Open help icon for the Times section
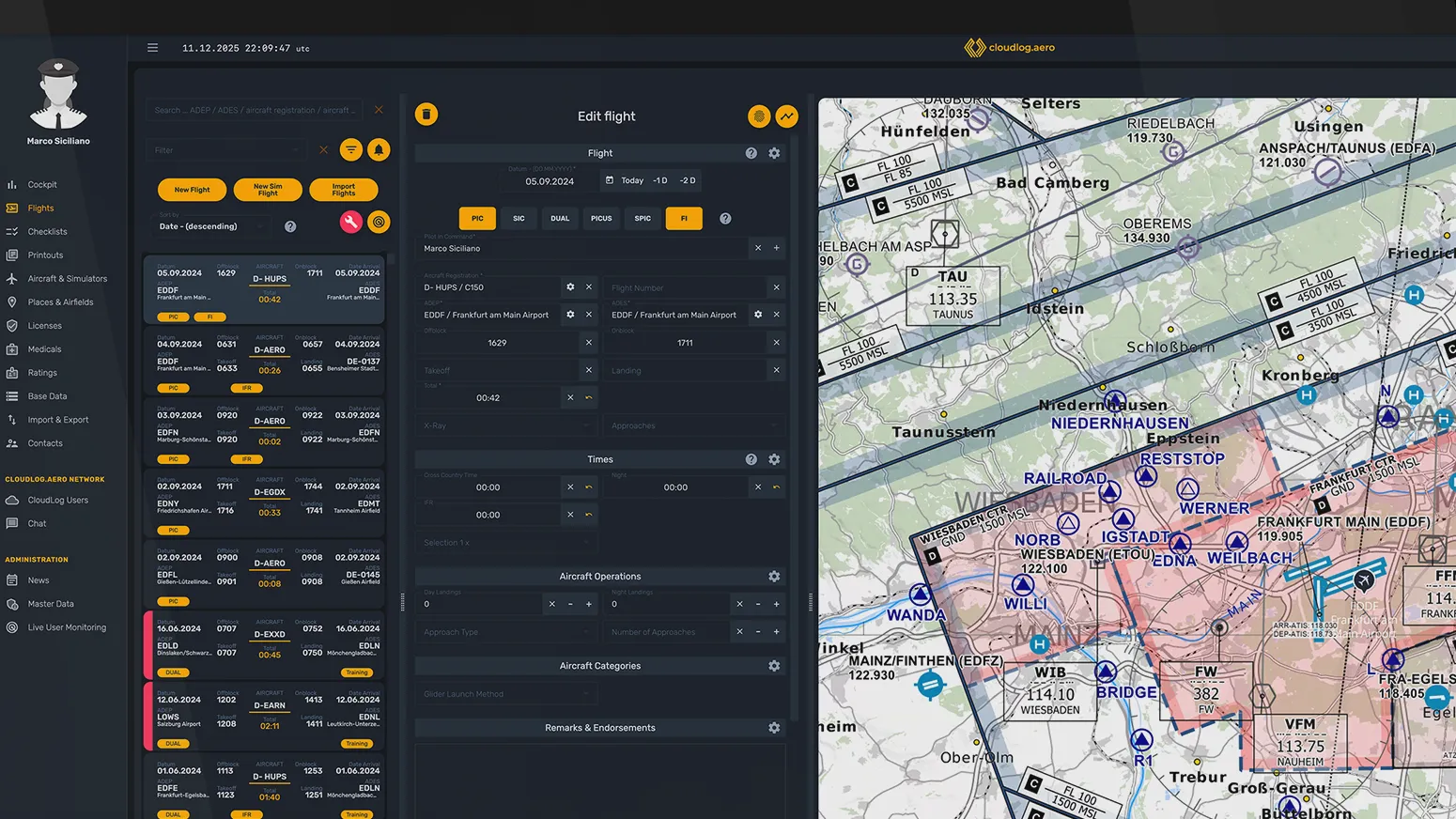The width and height of the screenshot is (1456, 819). pos(751,459)
